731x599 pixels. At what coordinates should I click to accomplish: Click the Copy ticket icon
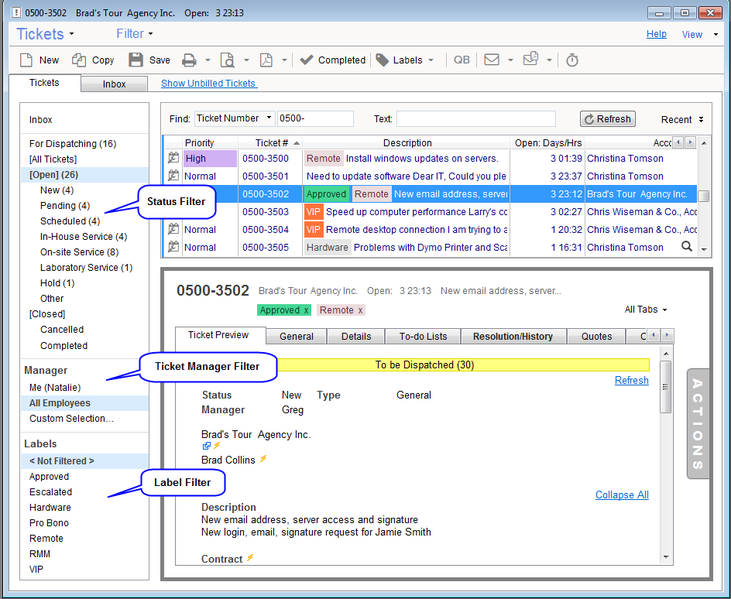pos(80,60)
